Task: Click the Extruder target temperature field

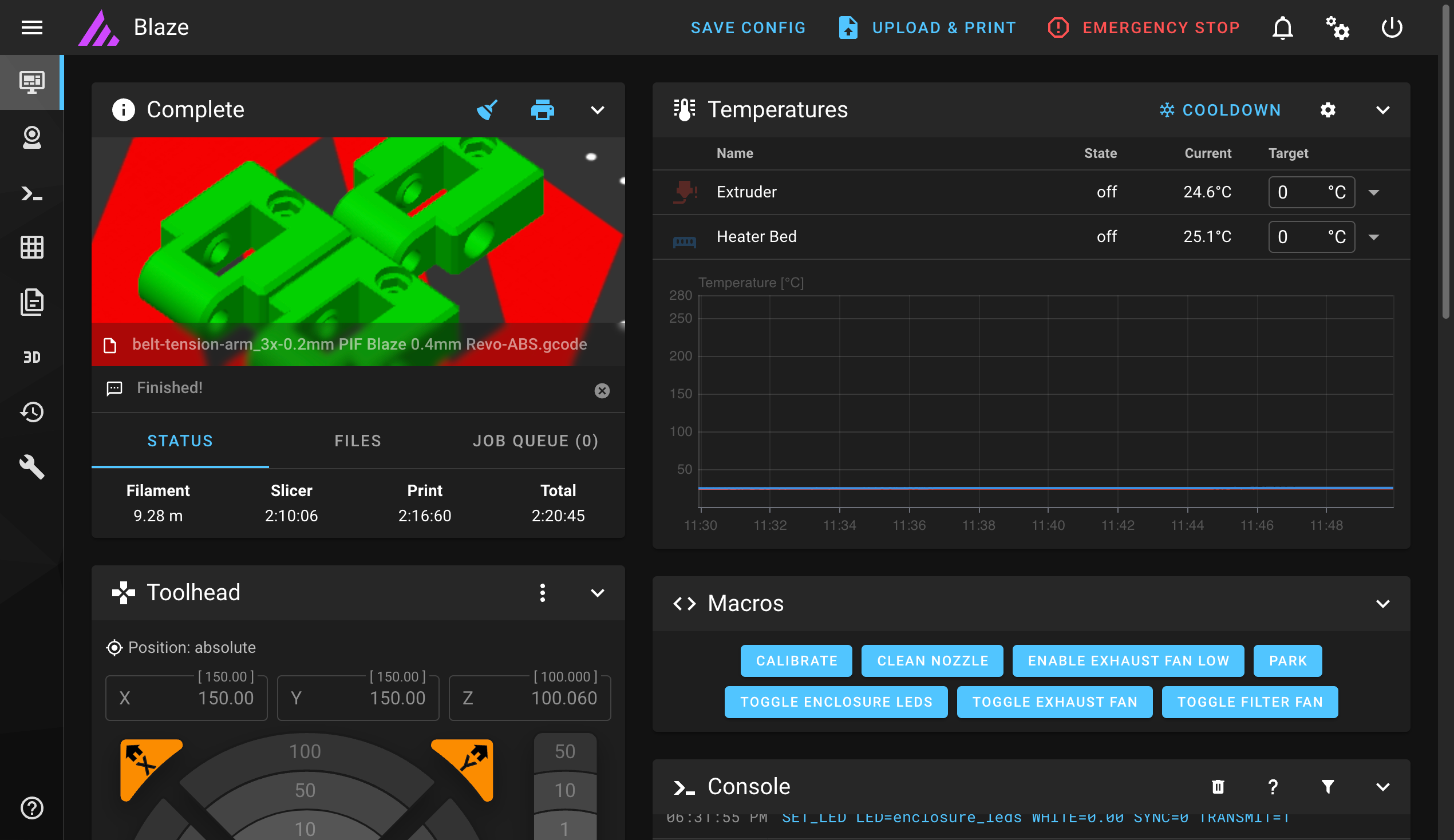Action: tap(1311, 192)
